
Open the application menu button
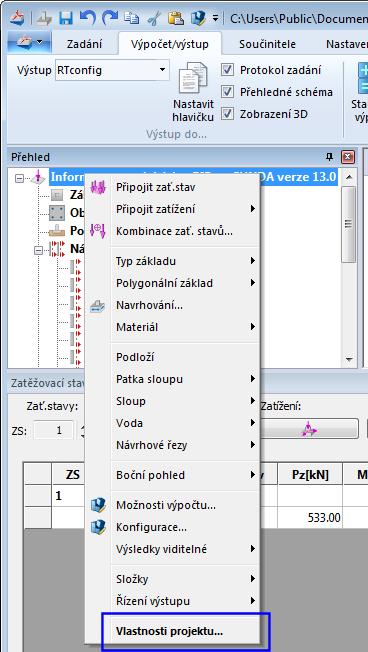point(29,42)
